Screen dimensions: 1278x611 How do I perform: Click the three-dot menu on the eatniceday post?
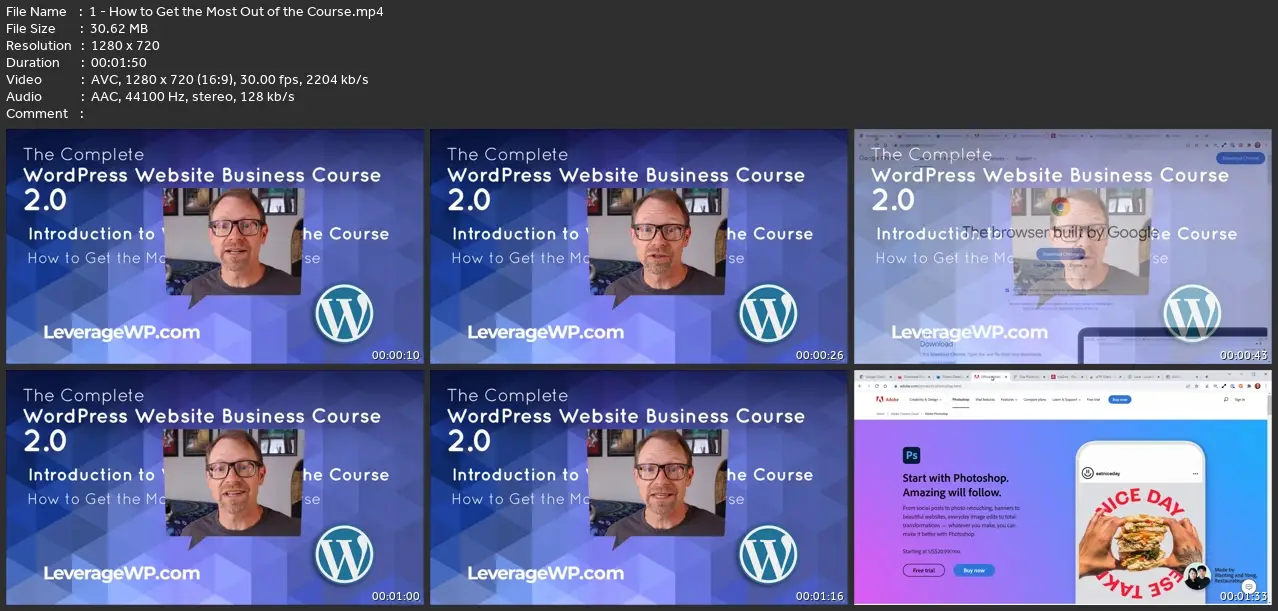1195,474
